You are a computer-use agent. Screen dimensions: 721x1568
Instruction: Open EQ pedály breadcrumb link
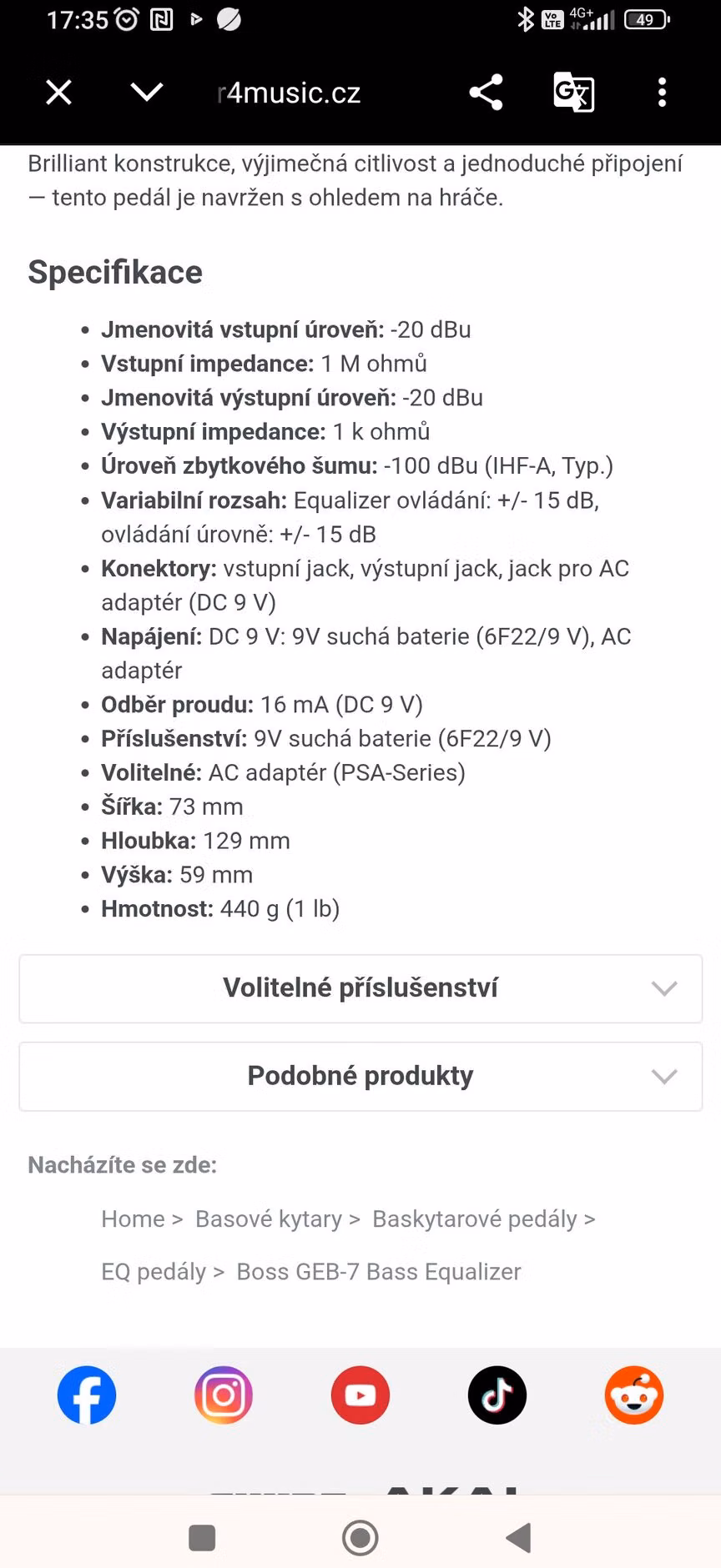pyautogui.click(x=154, y=1271)
